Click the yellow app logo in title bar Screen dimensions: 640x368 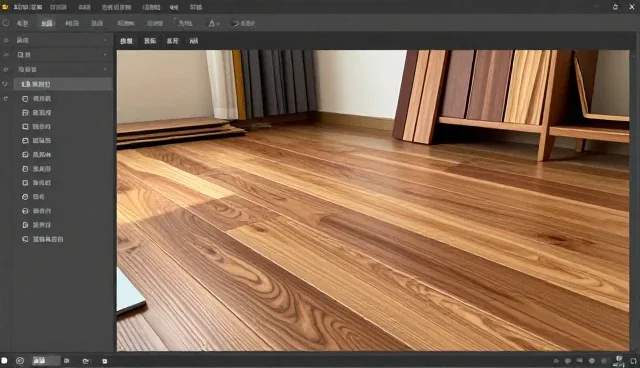click(x=5, y=7)
